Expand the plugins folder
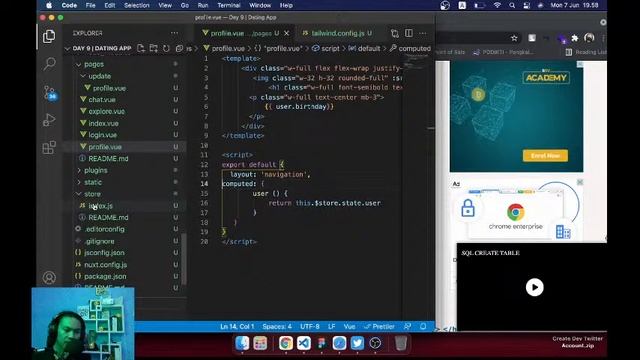Viewport: 640px width, 360px height. point(96,170)
